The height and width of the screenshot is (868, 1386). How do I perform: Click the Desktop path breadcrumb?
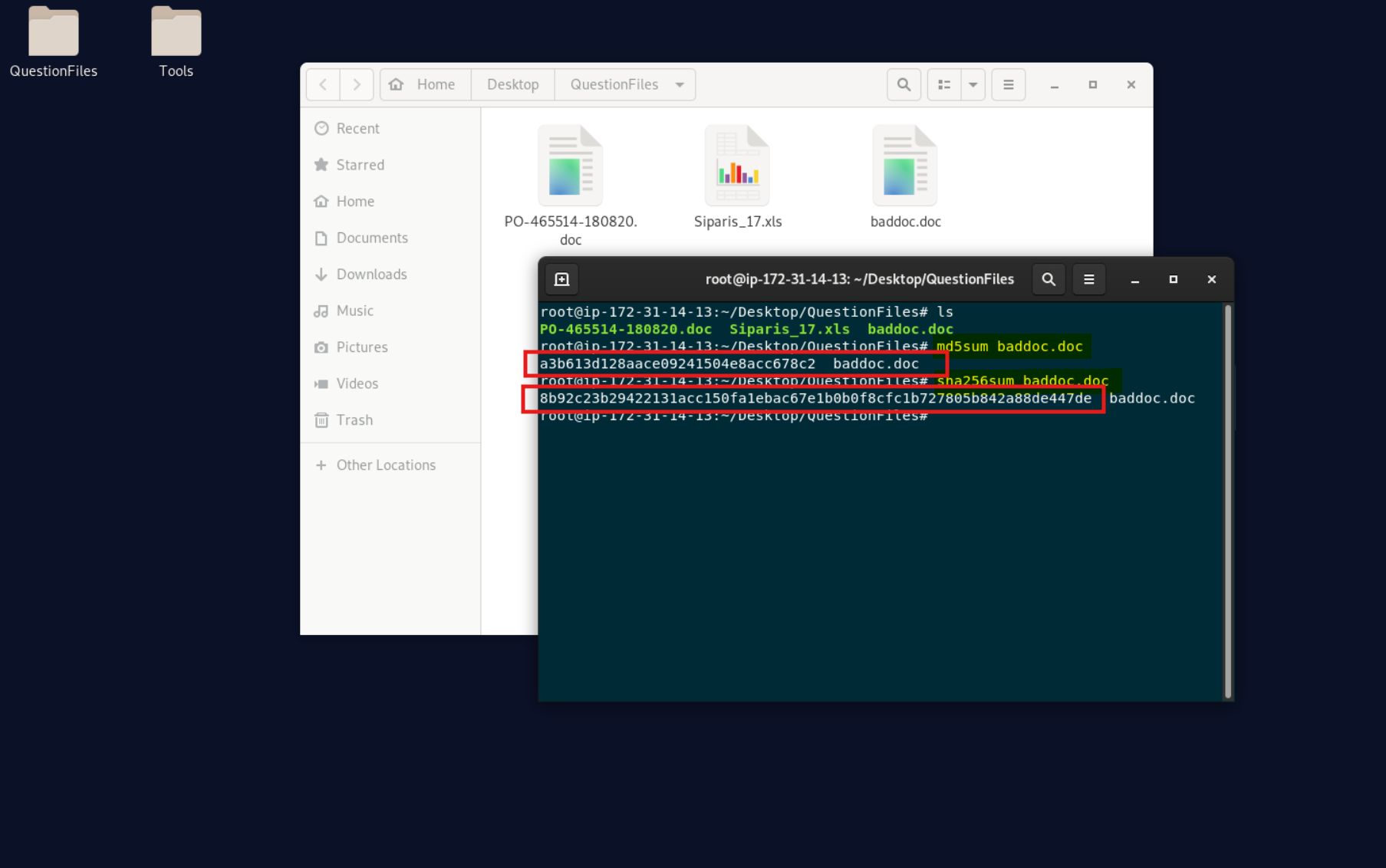pyautogui.click(x=513, y=84)
